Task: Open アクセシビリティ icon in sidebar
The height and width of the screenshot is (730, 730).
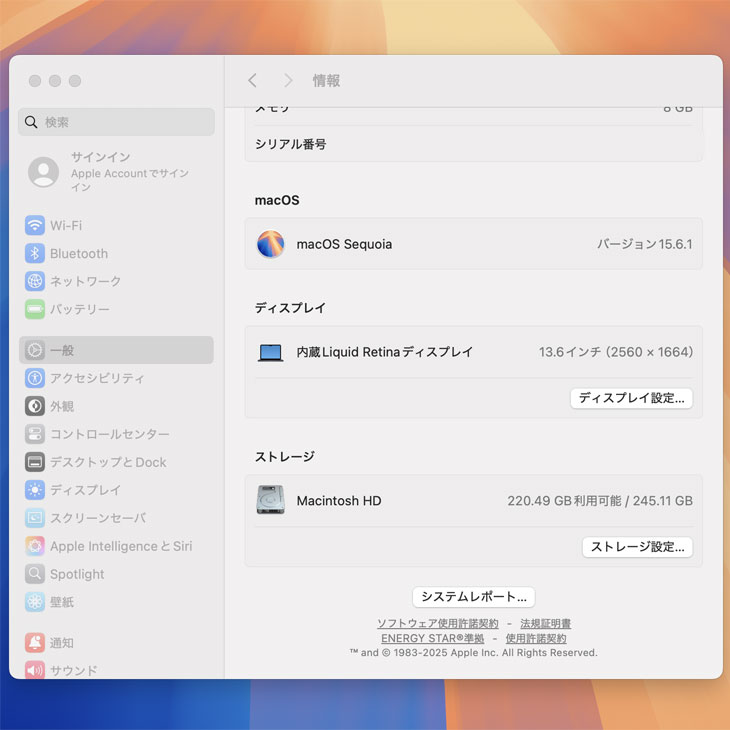Action: (35, 378)
